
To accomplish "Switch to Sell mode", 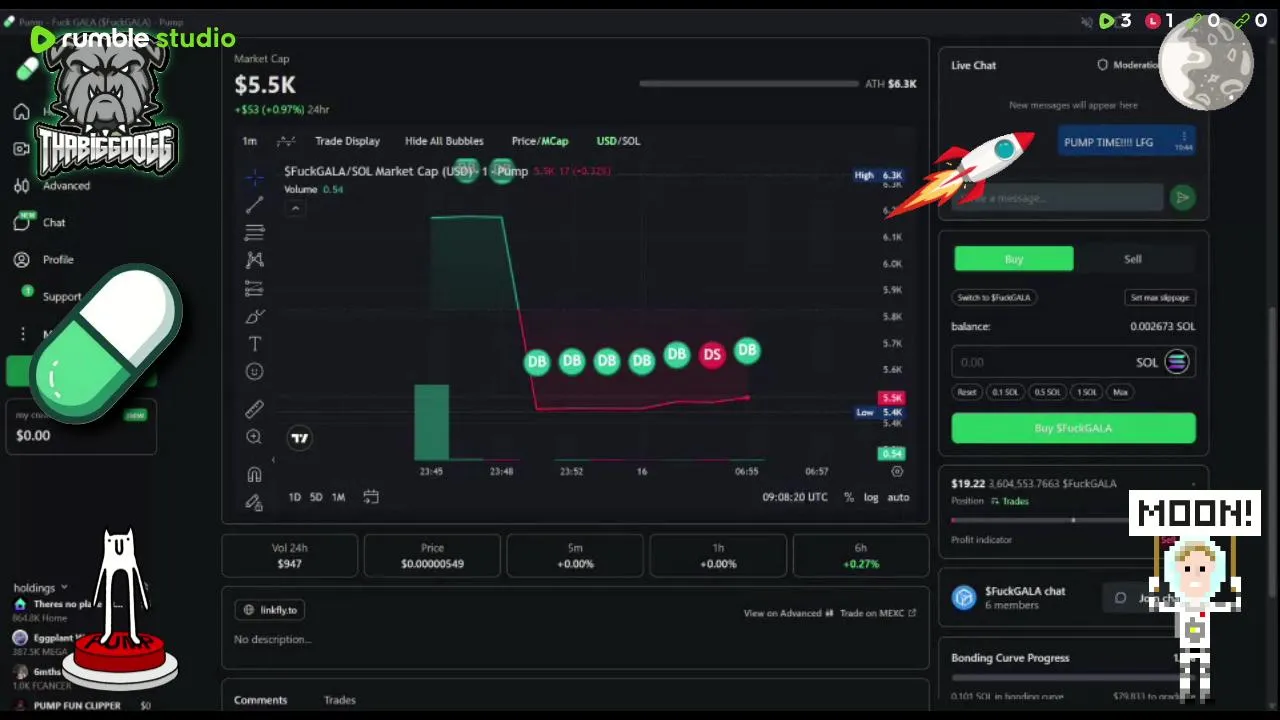I will pyautogui.click(x=1133, y=259).
